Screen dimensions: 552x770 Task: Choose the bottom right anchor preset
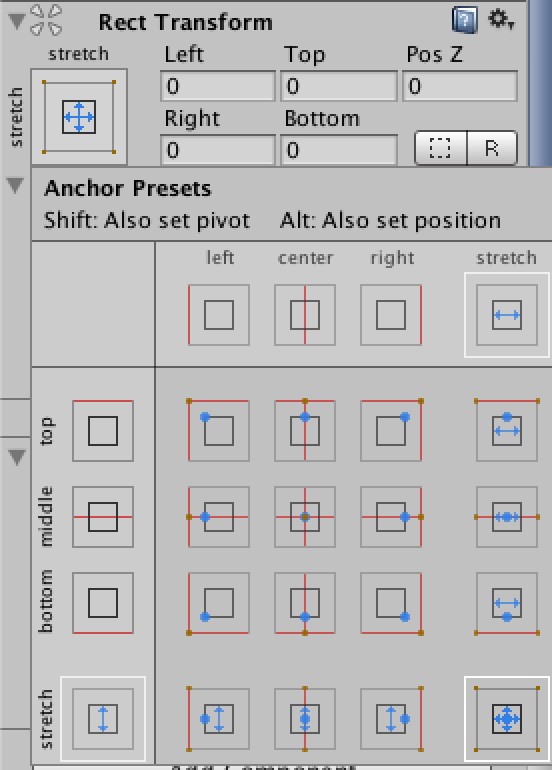coord(391,603)
